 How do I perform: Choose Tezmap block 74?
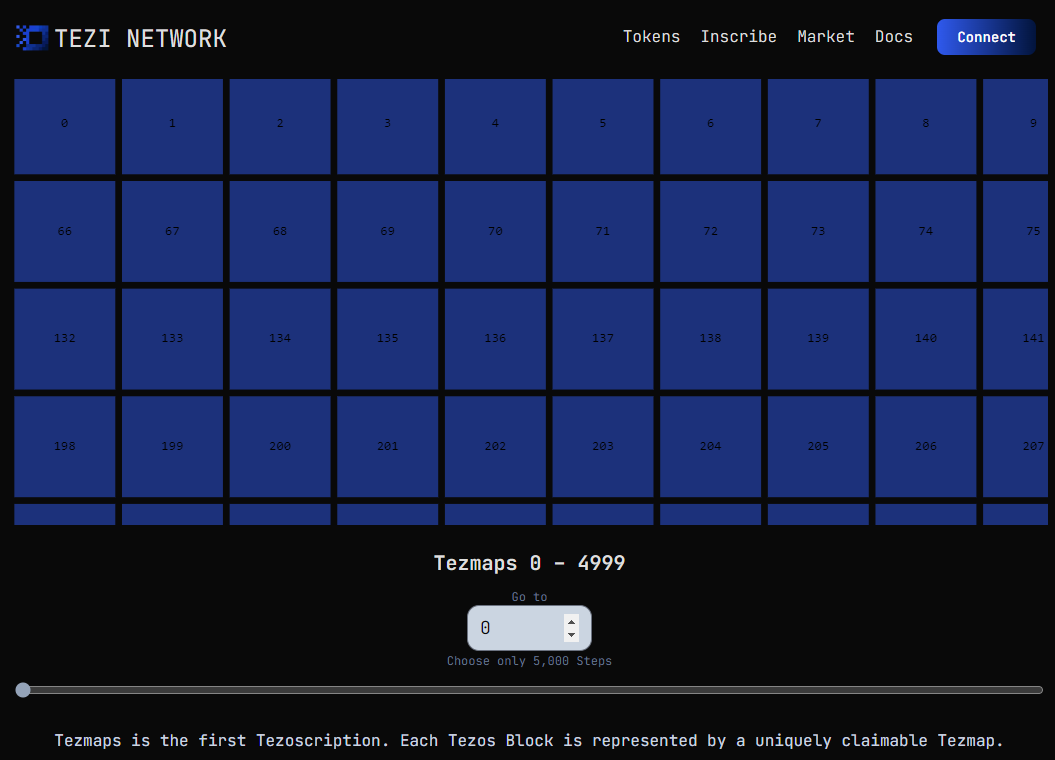click(926, 231)
